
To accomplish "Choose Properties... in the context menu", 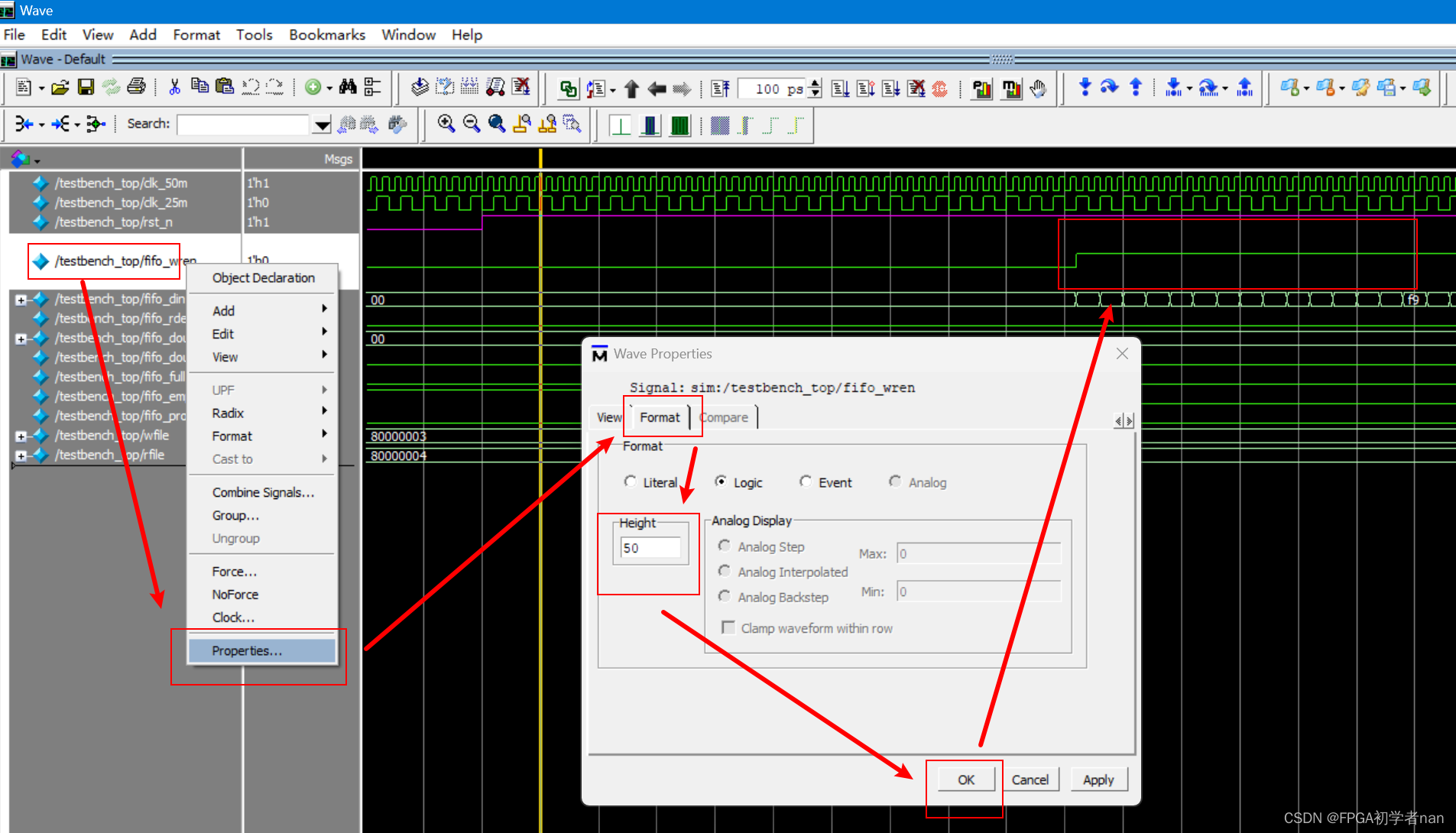I will click(262, 650).
